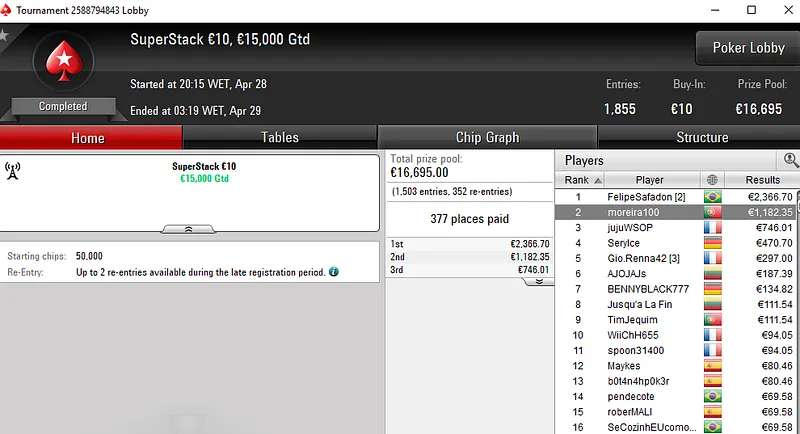Expand the tournament info panel with double-chevron
Viewport: 800px width, 434px height.
click(189, 229)
